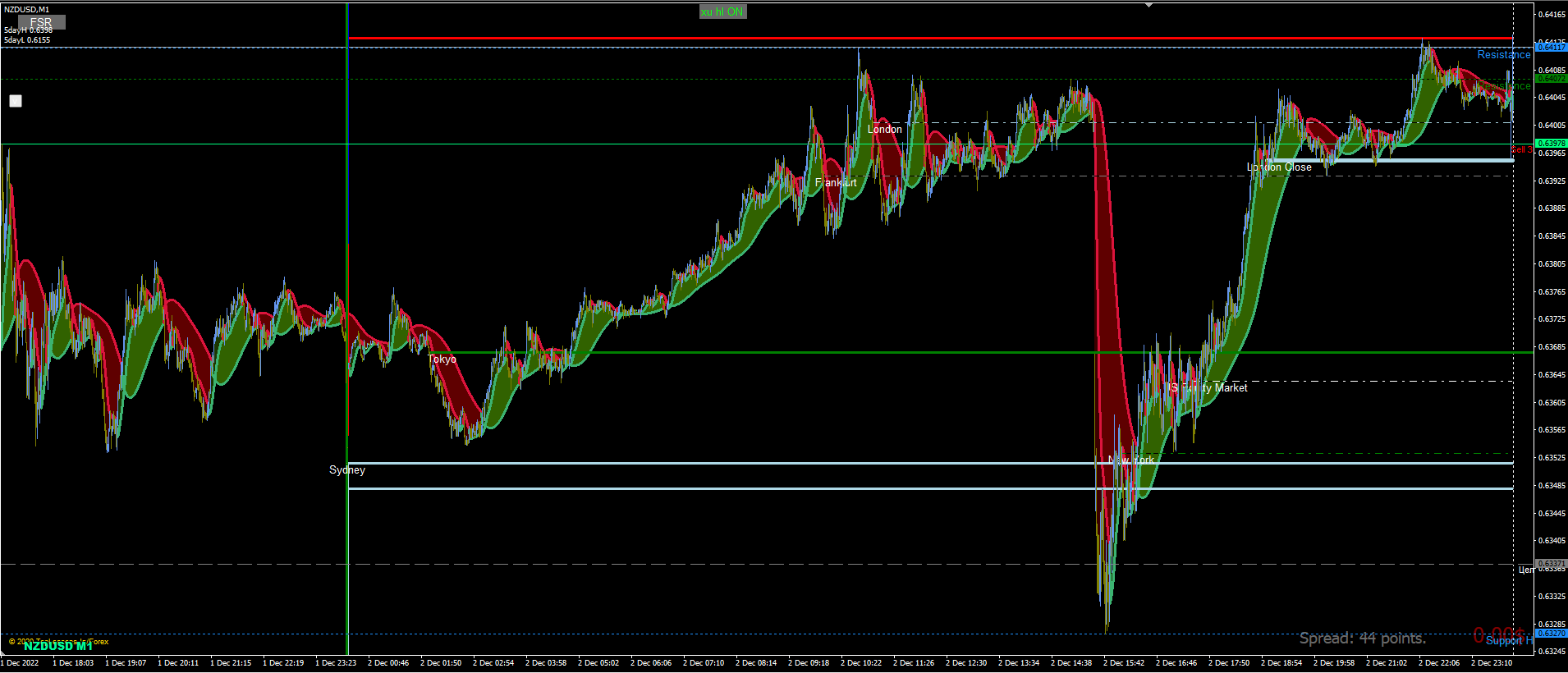Select the Tokyo session label
This screenshot has height=673, width=1568.
[442, 359]
